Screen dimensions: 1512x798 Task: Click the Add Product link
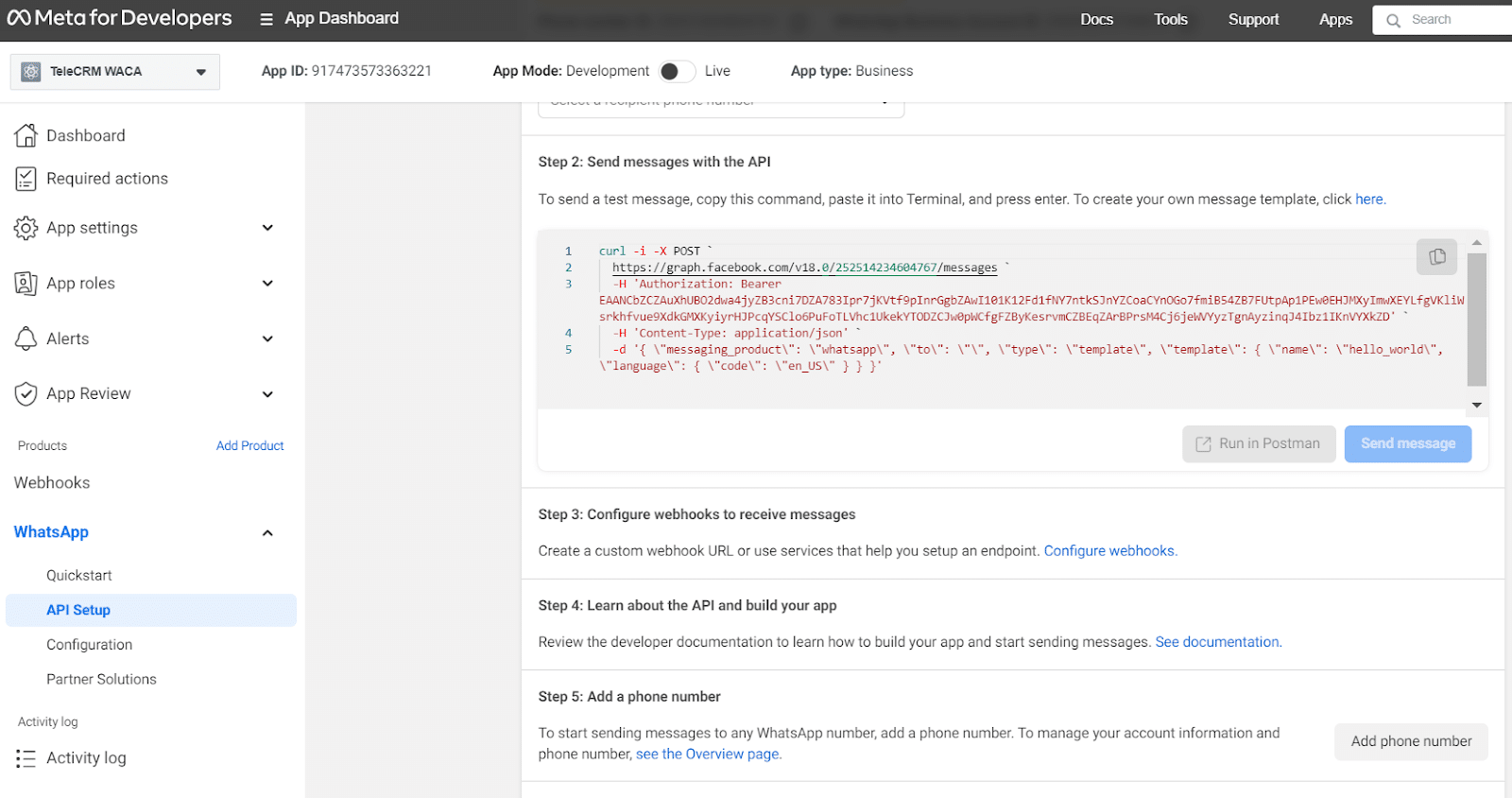(249, 446)
